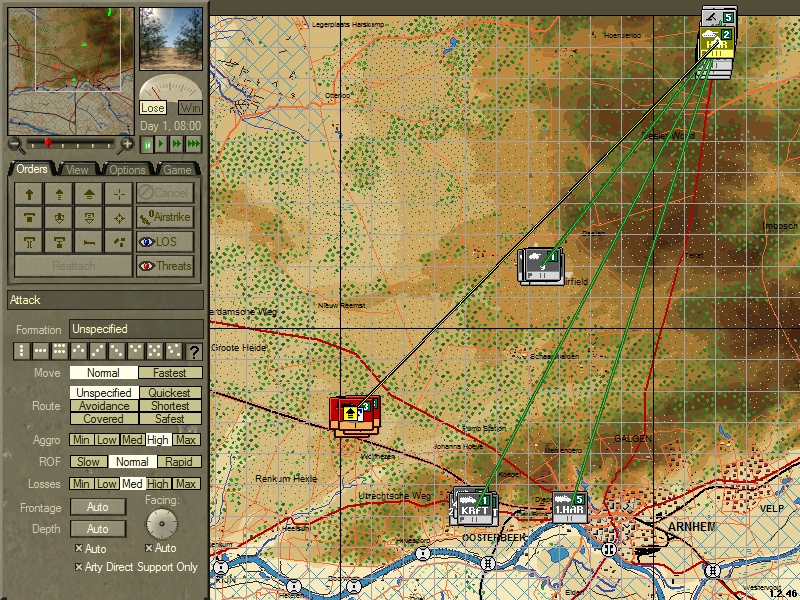Image resolution: width=800 pixels, height=600 pixels.
Task: Click the Depth Auto button
Action: click(x=98, y=529)
